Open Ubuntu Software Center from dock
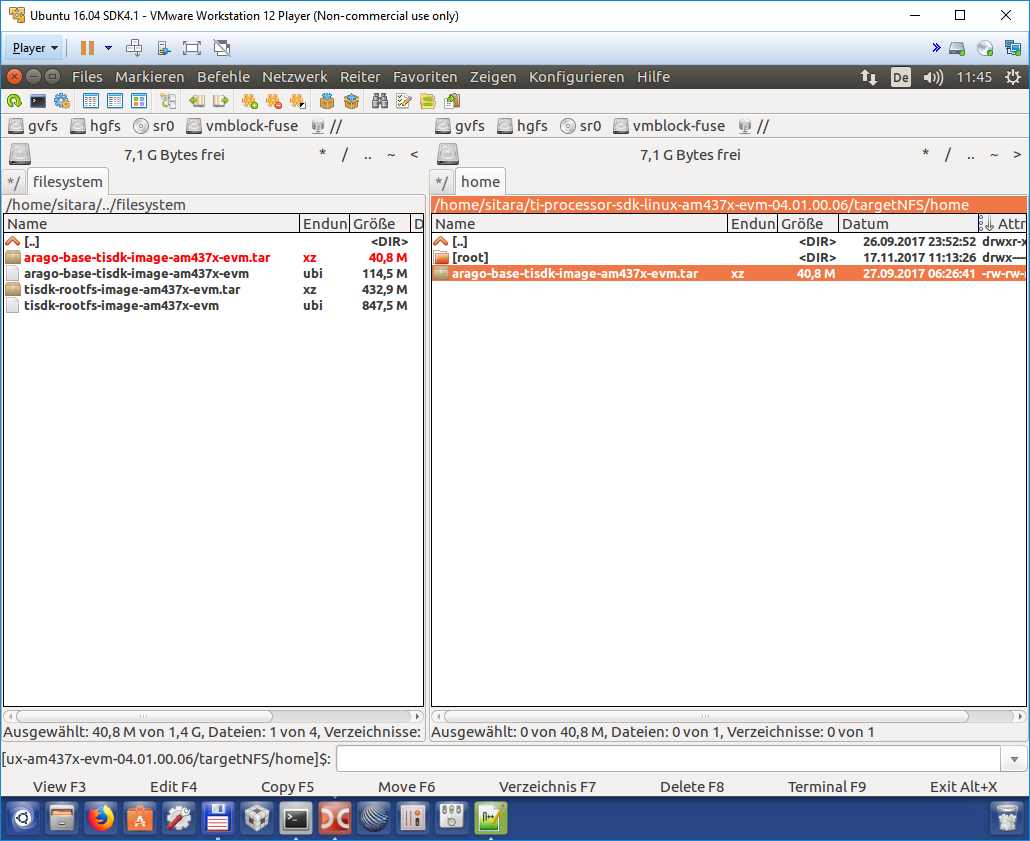 (139, 819)
